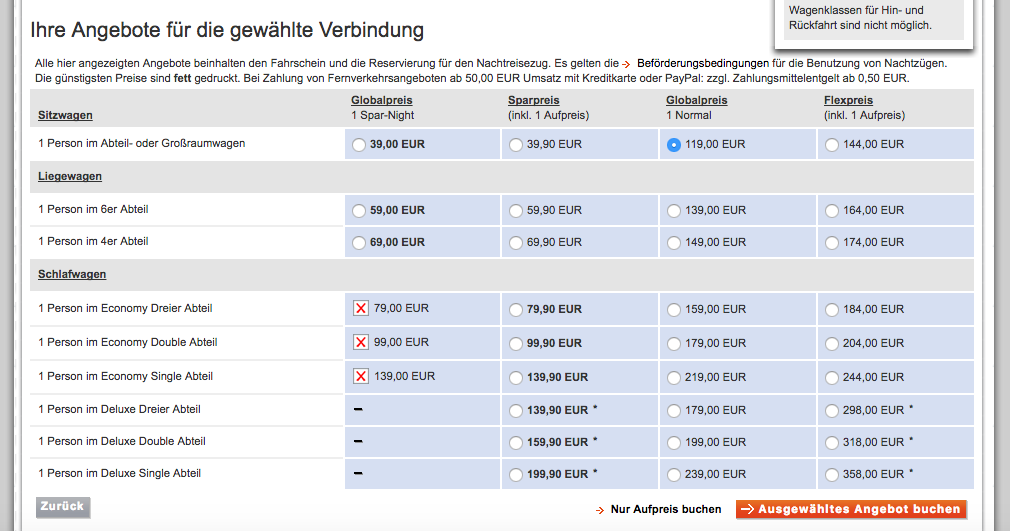Select 358,00 EUR Deluxe Single Flexpreis
The width and height of the screenshot is (1010, 531).
pyautogui.click(x=831, y=475)
